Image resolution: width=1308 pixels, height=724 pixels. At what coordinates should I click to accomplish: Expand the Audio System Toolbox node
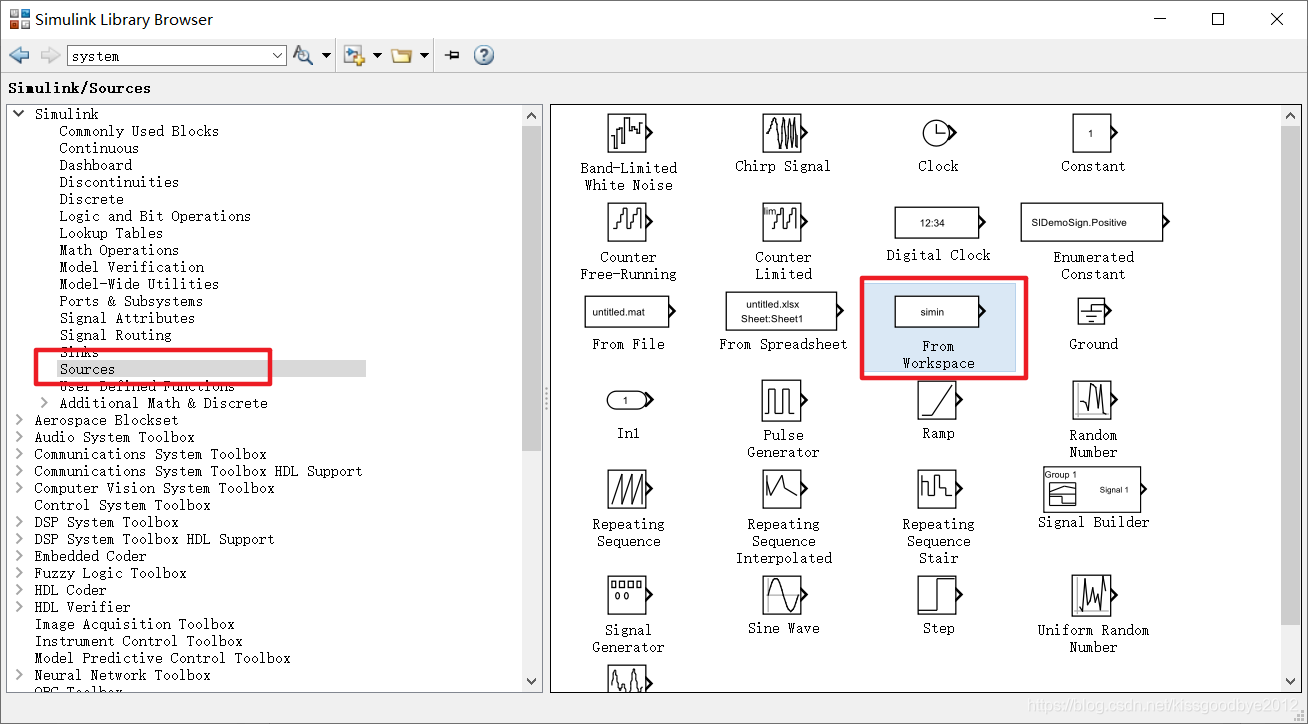[x=19, y=437]
